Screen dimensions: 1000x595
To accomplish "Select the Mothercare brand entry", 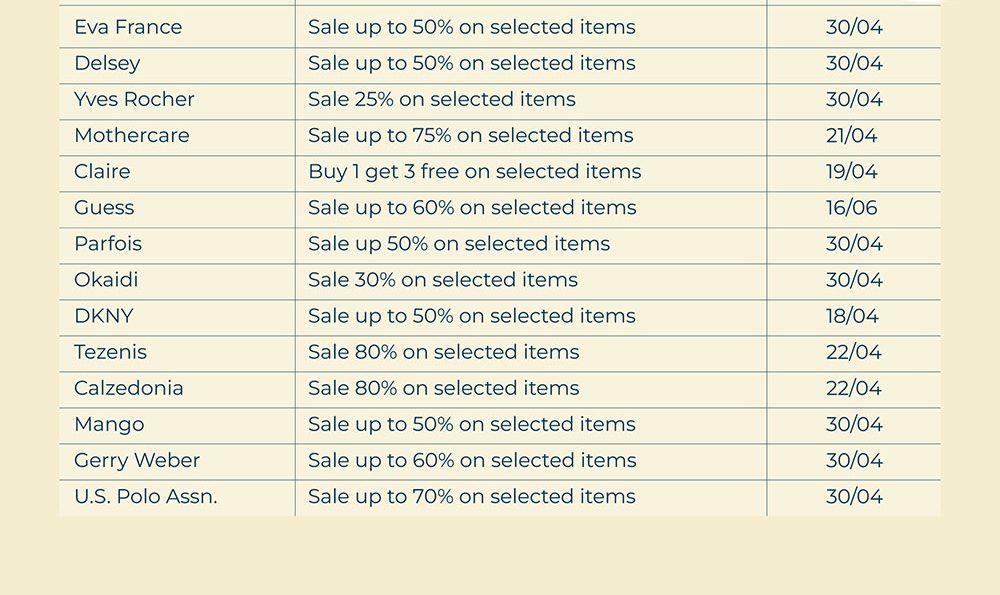I will 131,135.
